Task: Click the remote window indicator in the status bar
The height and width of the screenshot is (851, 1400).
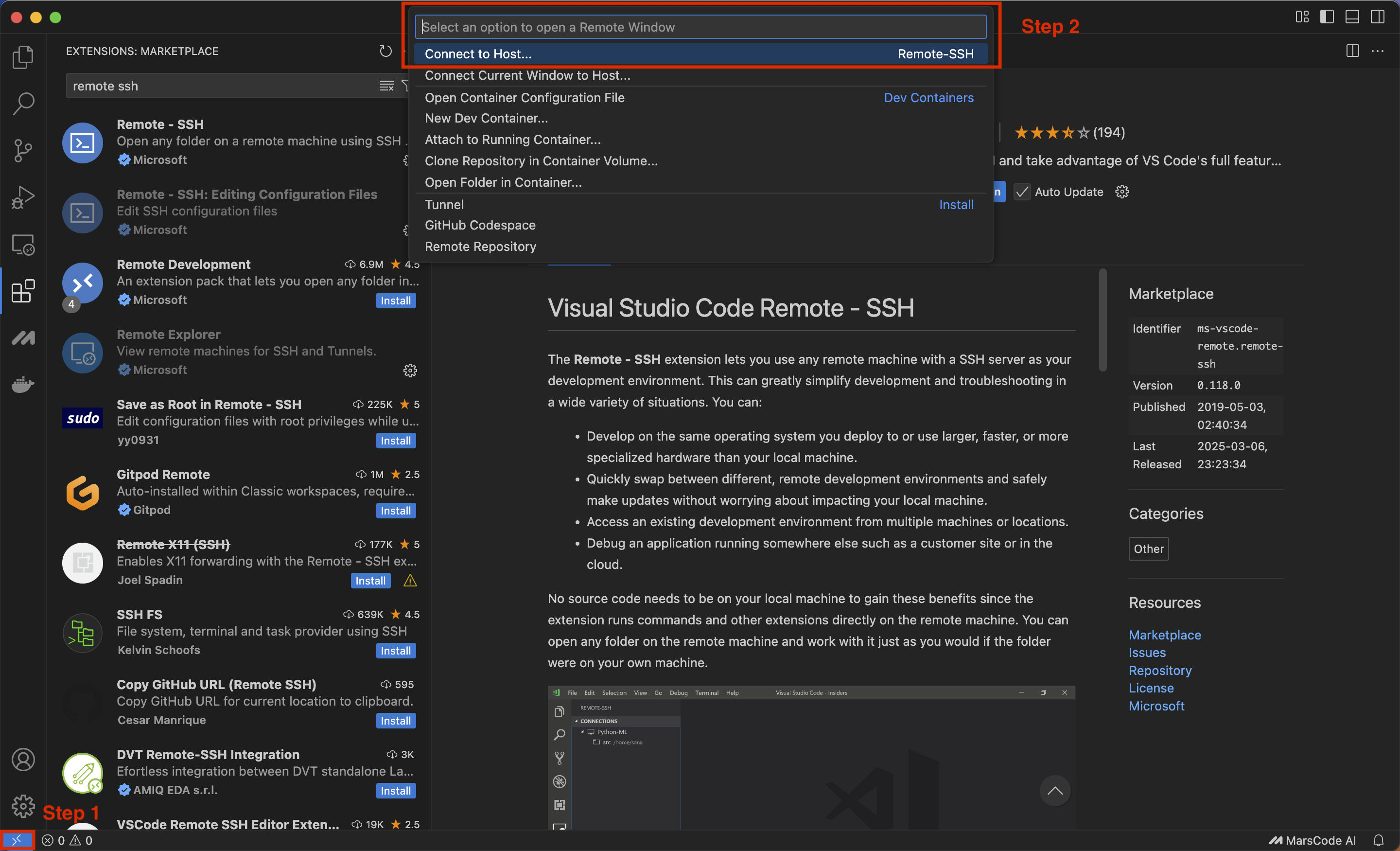Action: click(x=17, y=840)
